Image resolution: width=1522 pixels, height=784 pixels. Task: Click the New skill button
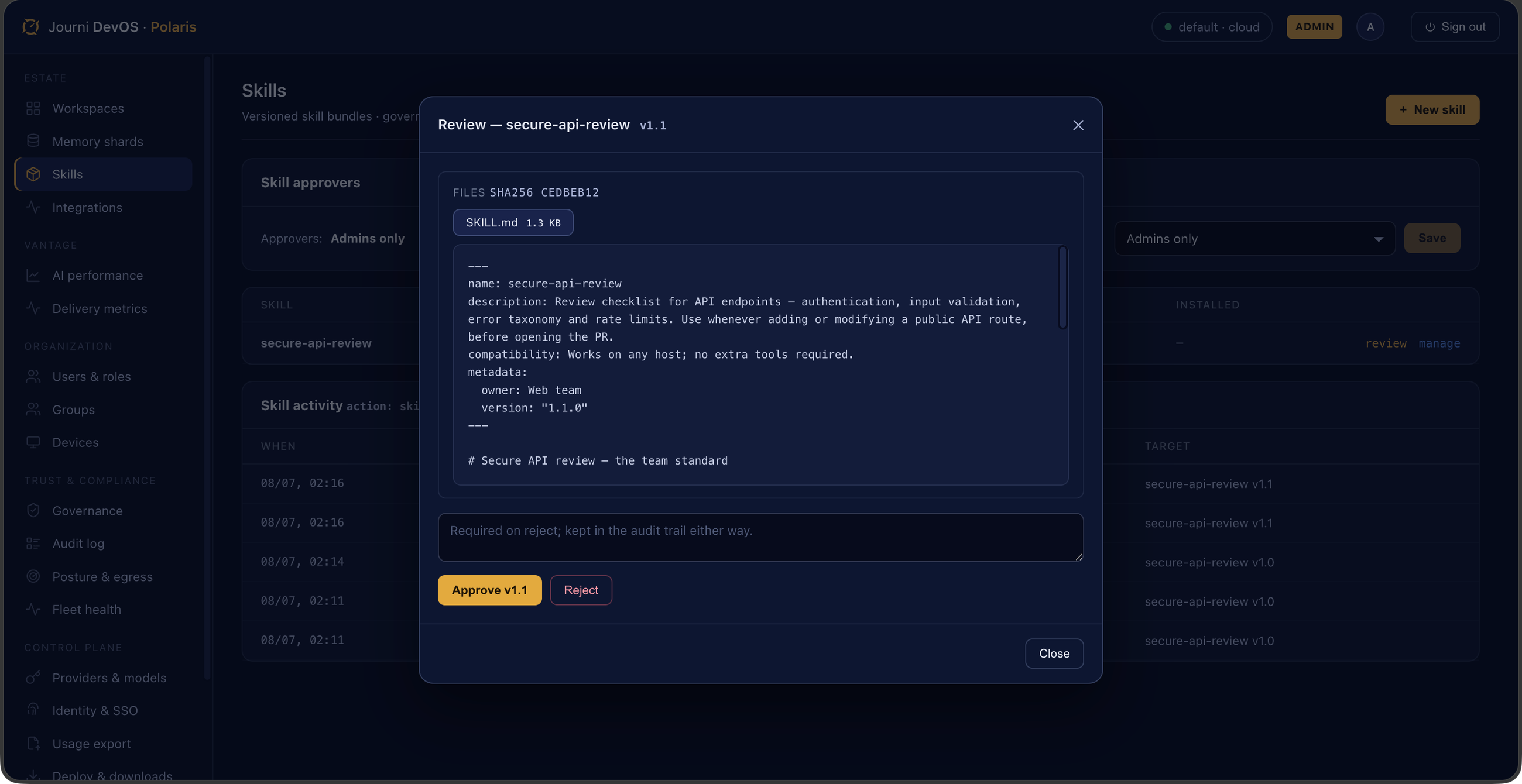point(1432,110)
